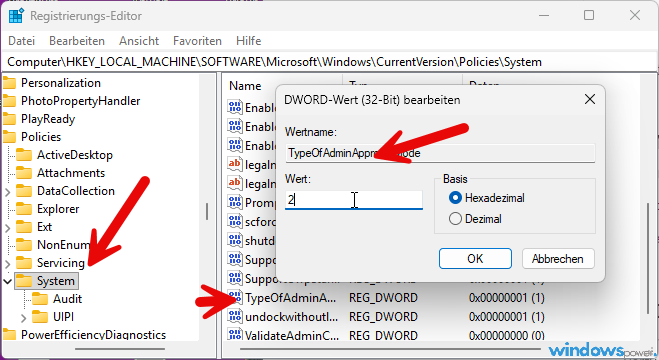The image size is (659, 360).
Task: Select the Policies folder icon
Action: (x=9, y=137)
